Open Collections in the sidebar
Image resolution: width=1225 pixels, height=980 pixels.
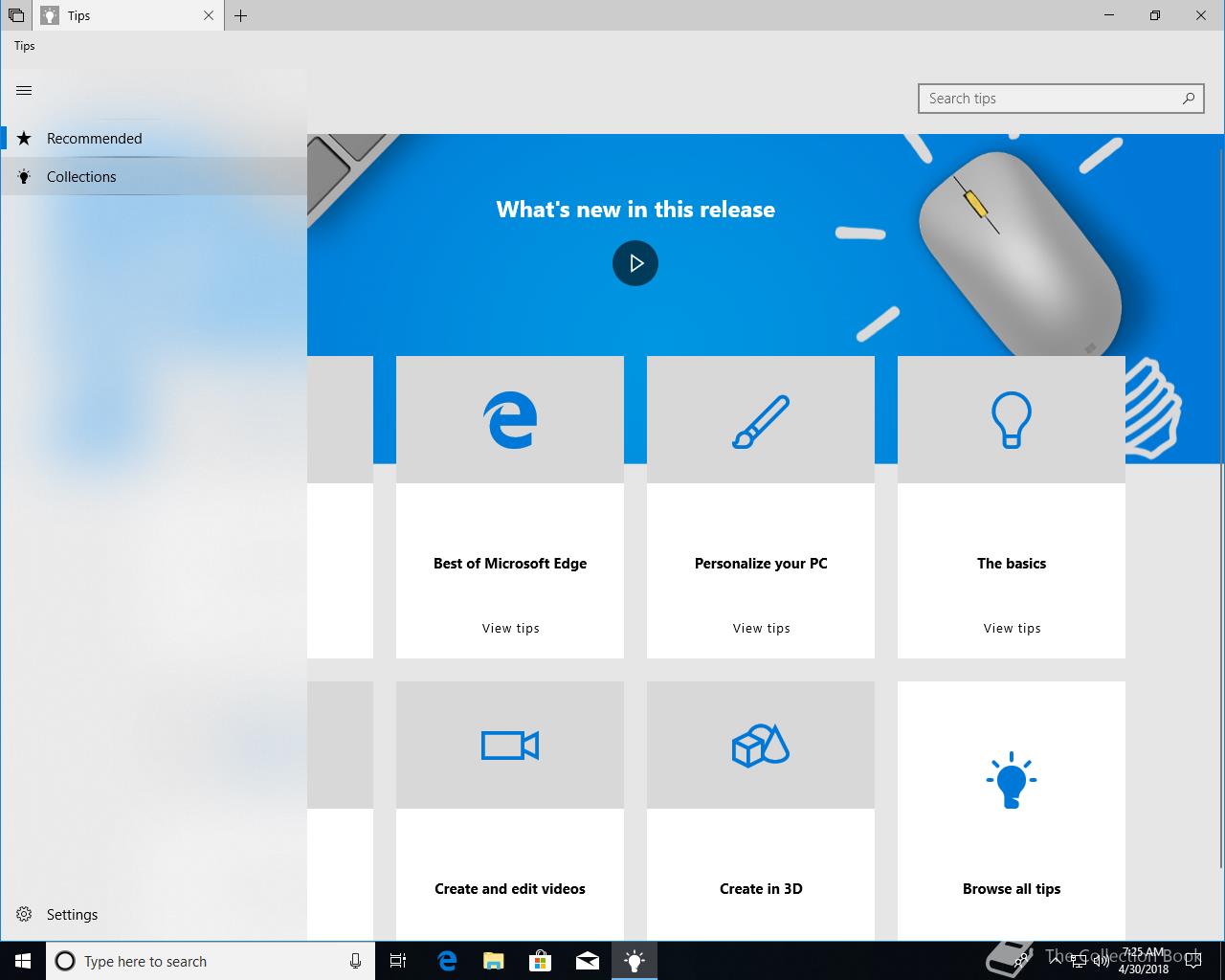[x=153, y=176]
